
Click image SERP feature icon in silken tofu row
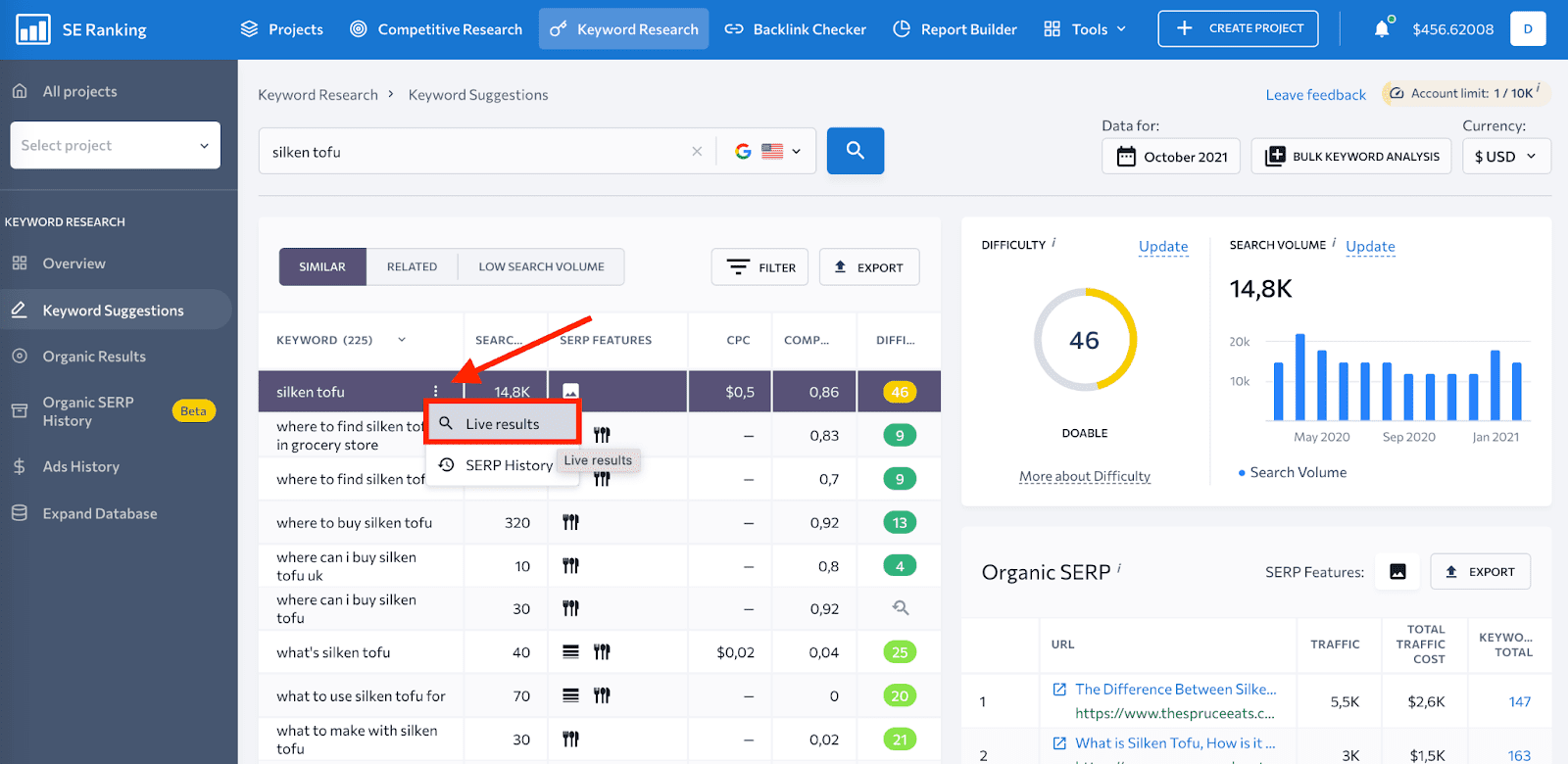(570, 392)
